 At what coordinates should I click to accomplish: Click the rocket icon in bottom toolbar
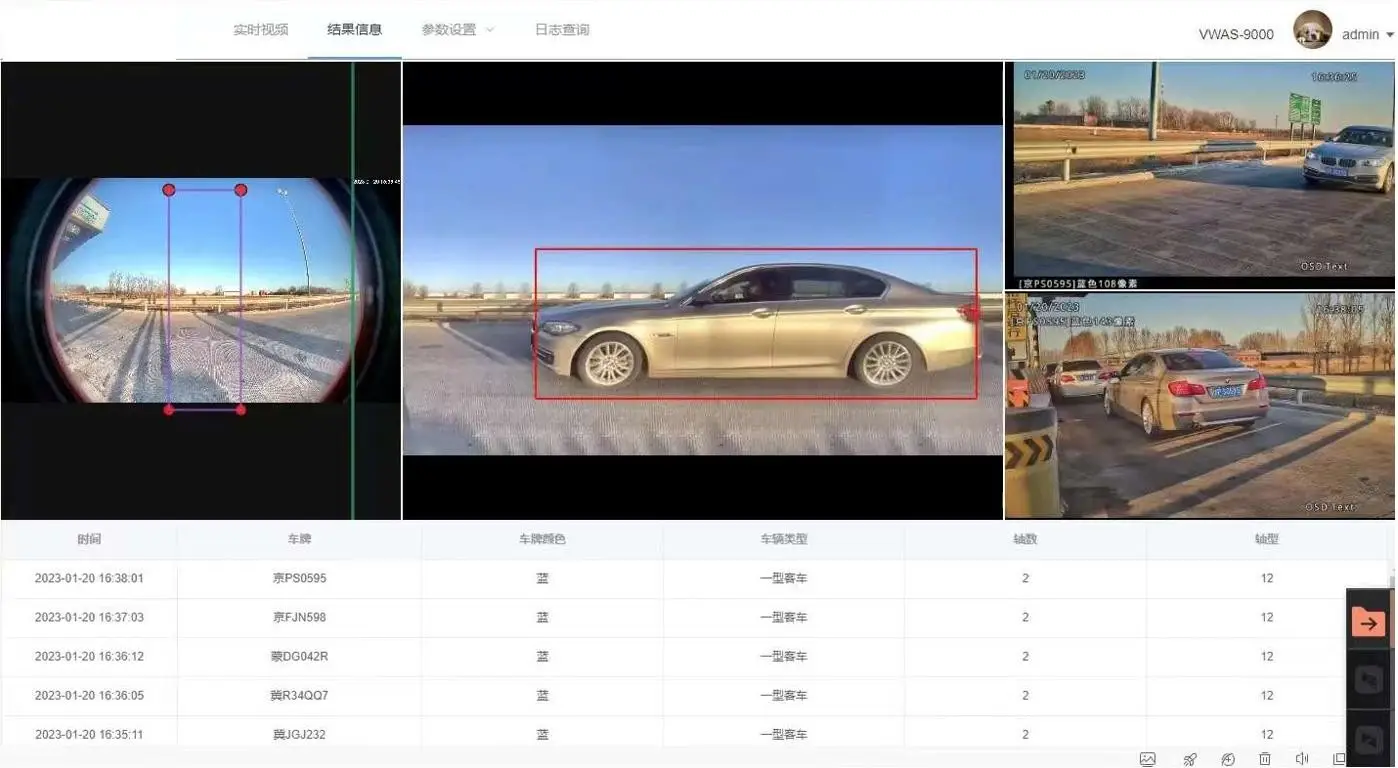point(1189,759)
